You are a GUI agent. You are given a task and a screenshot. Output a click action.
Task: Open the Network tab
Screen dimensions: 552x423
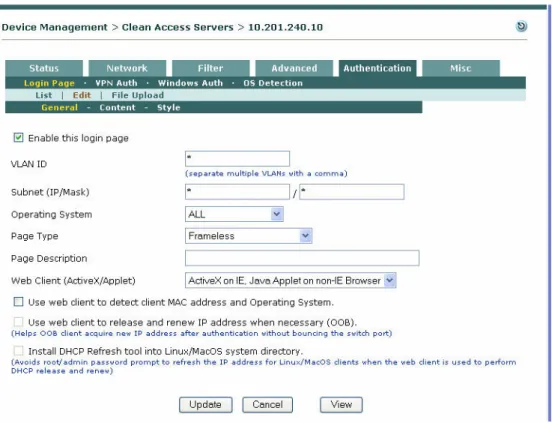127,68
